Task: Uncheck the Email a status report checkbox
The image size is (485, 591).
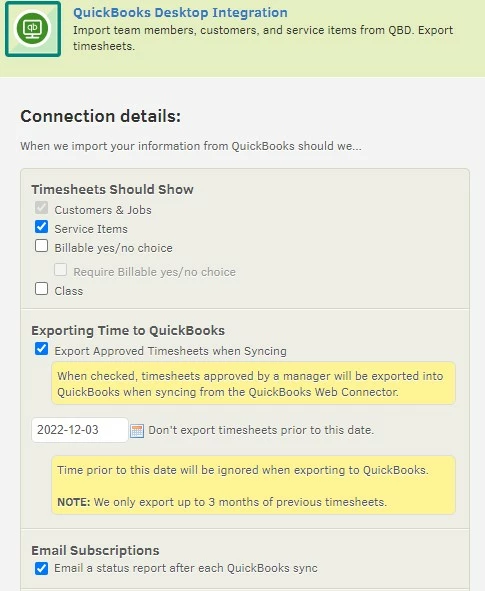Action: (41, 568)
